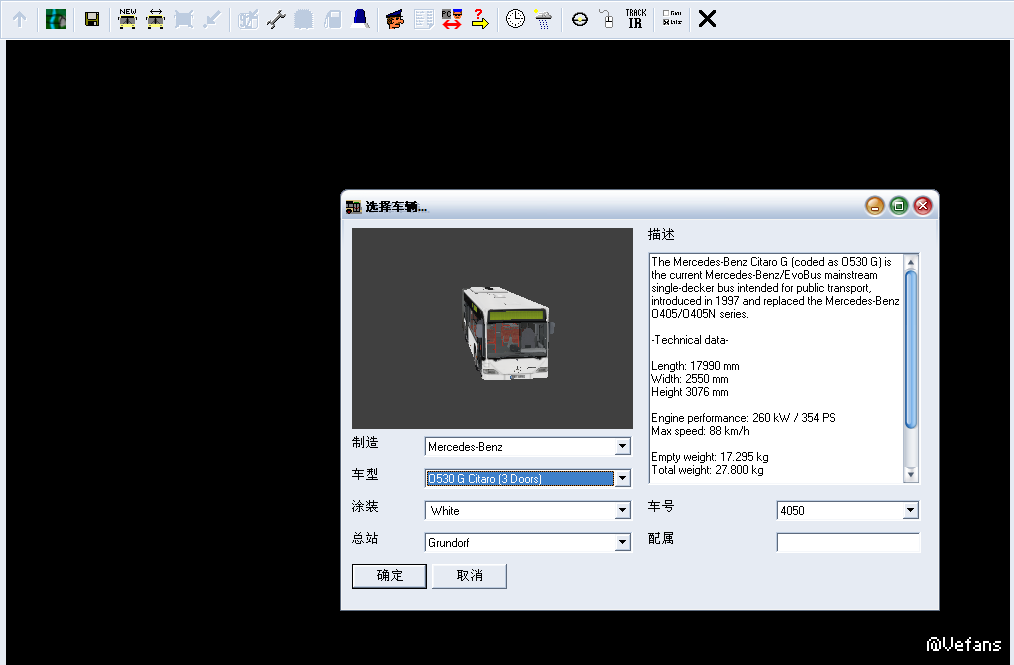Viewport: 1014px width, 665px height.
Task: Save the situation with floppy disk icon
Action: point(92,19)
